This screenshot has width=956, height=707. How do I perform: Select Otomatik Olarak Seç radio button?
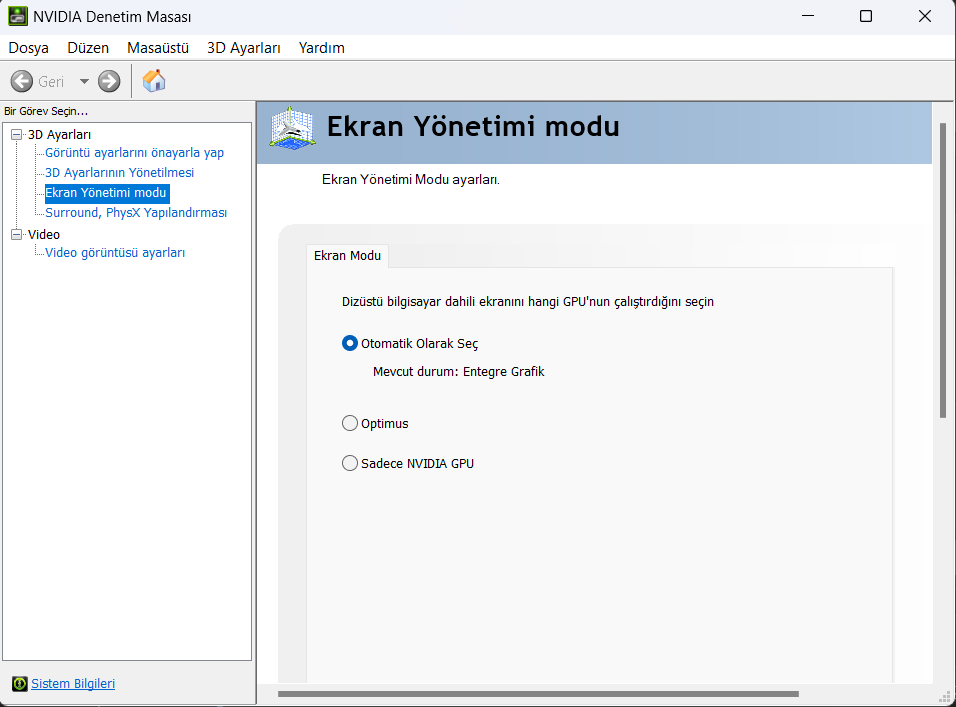pos(349,343)
